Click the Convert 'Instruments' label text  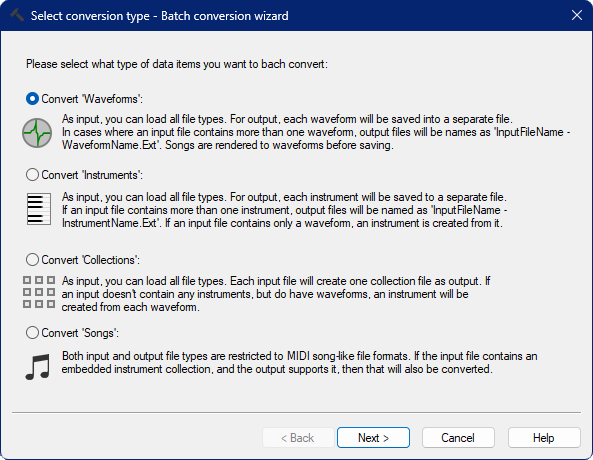92,175
